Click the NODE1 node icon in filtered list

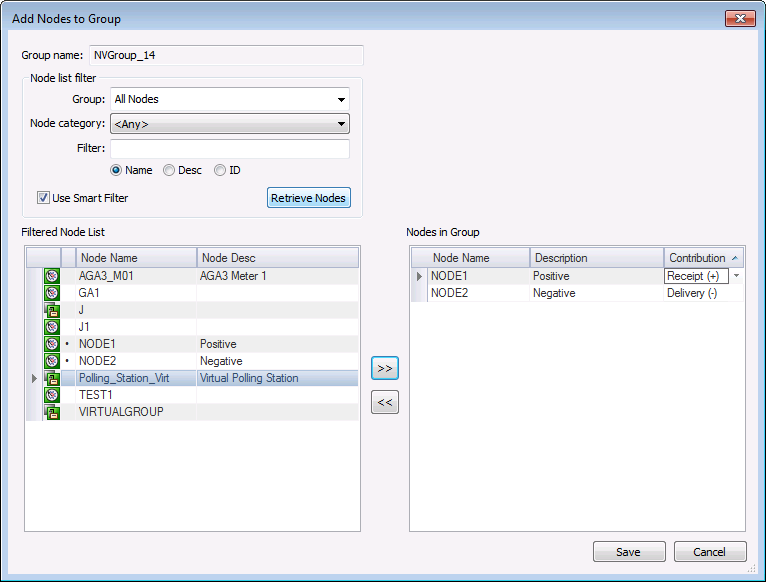click(x=52, y=344)
